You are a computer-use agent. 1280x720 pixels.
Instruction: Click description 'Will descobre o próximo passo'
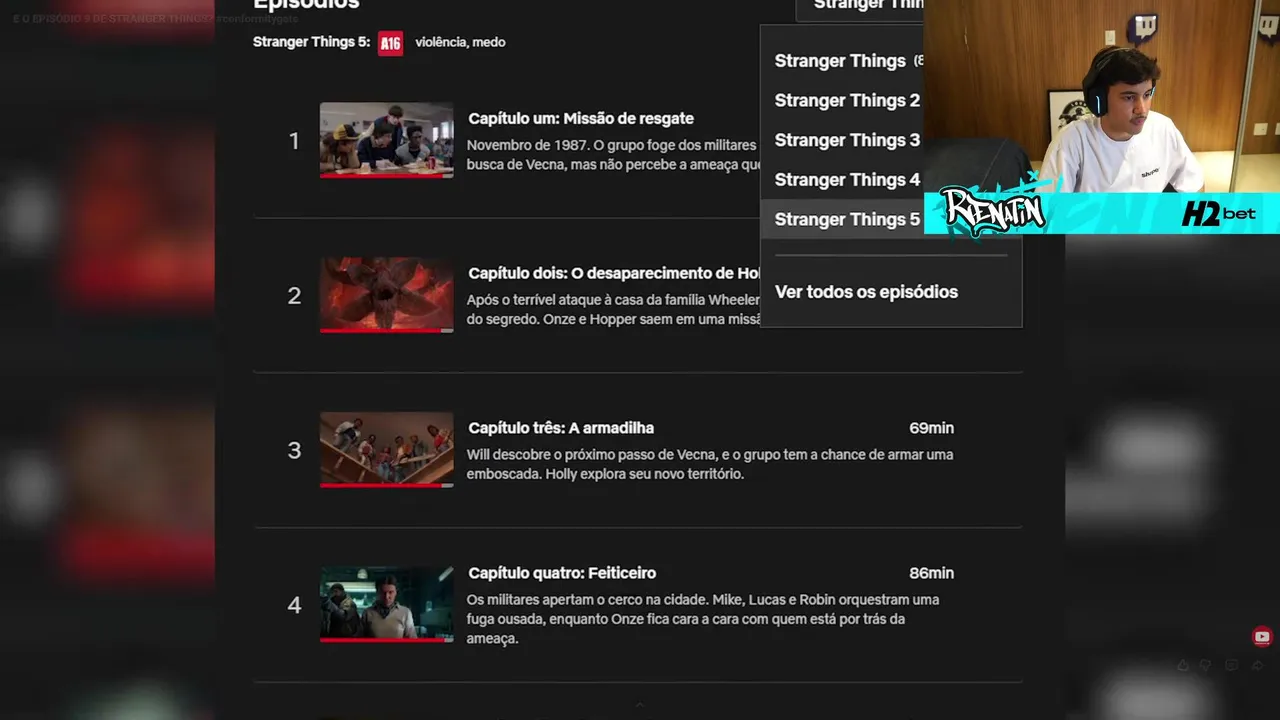pos(710,464)
